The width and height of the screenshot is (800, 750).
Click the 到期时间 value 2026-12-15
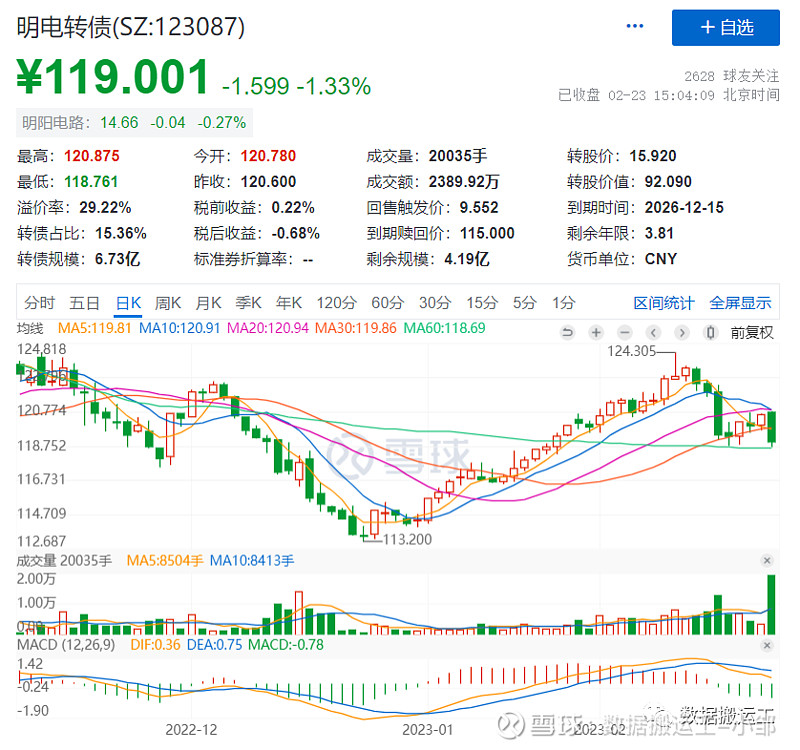pos(684,208)
